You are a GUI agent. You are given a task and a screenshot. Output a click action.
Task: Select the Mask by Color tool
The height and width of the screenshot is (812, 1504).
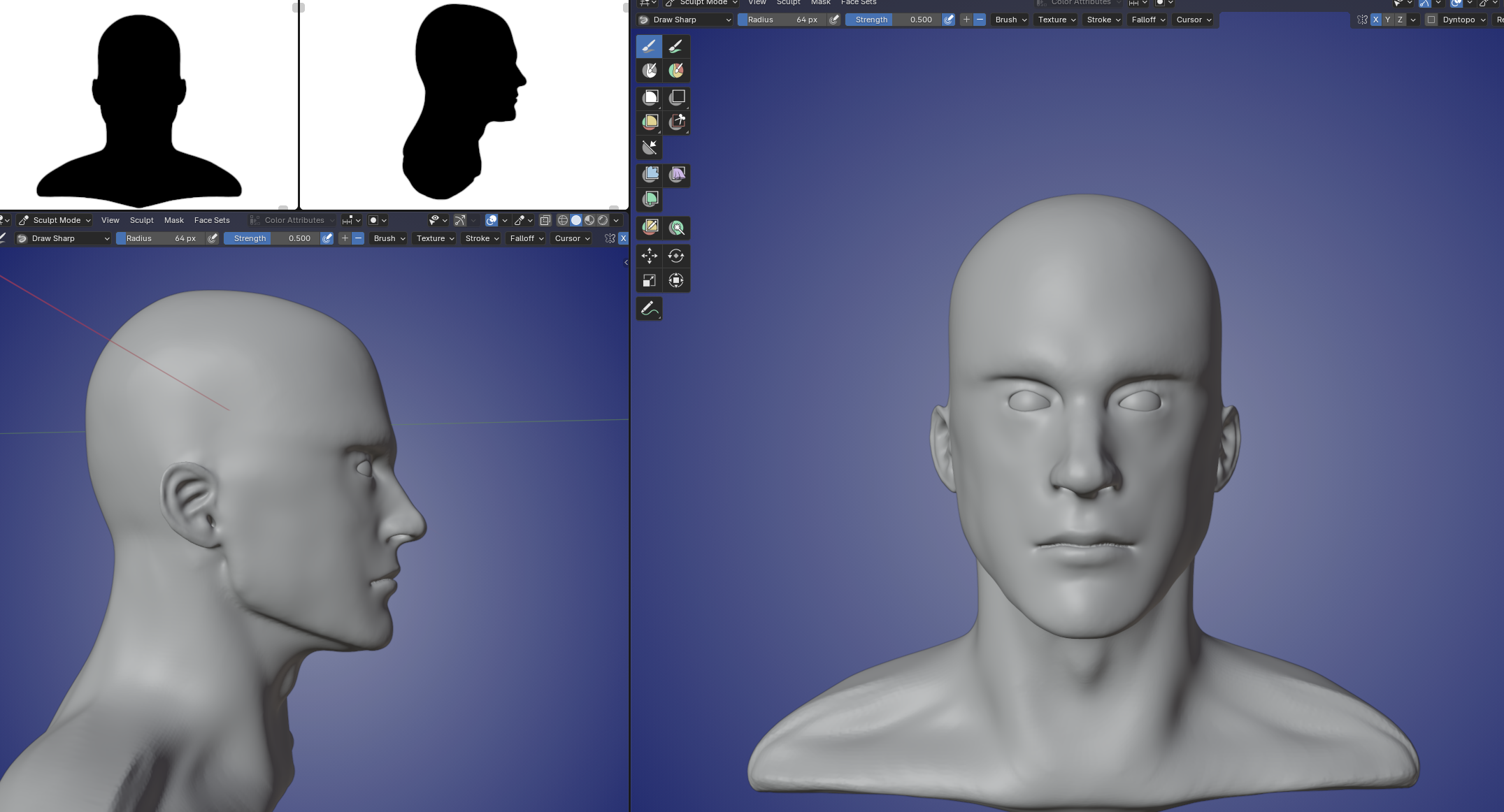pos(677,227)
